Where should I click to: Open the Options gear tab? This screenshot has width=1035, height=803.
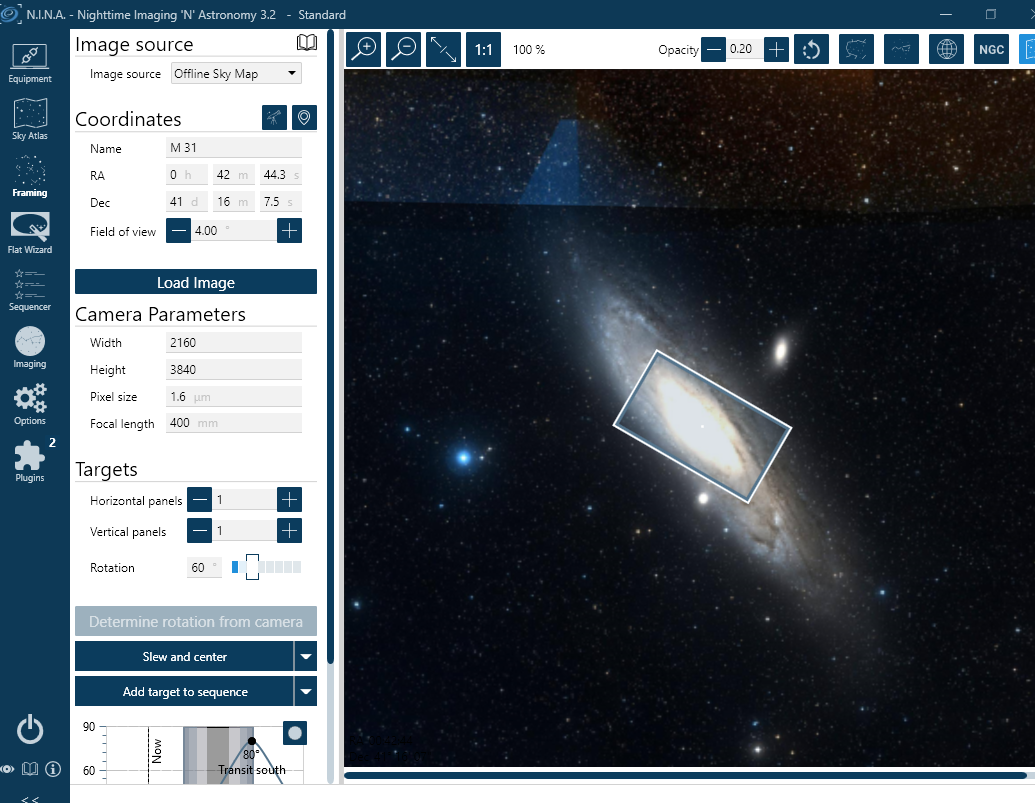pyautogui.click(x=30, y=404)
